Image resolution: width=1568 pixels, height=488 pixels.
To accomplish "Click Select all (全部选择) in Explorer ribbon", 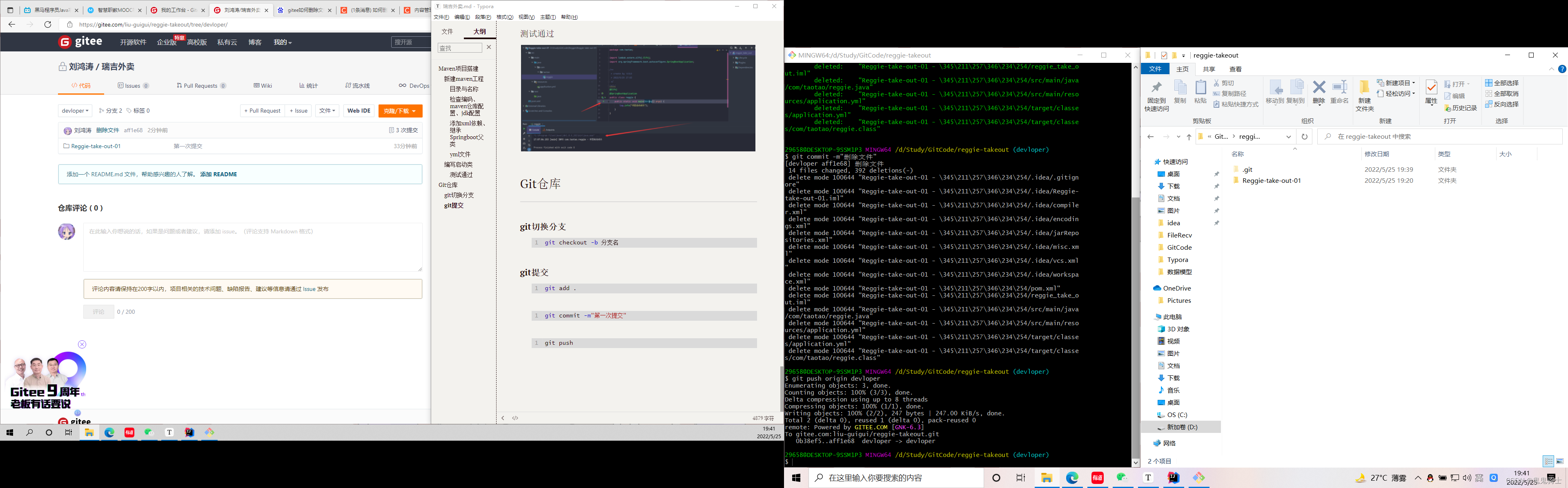I will [1502, 83].
